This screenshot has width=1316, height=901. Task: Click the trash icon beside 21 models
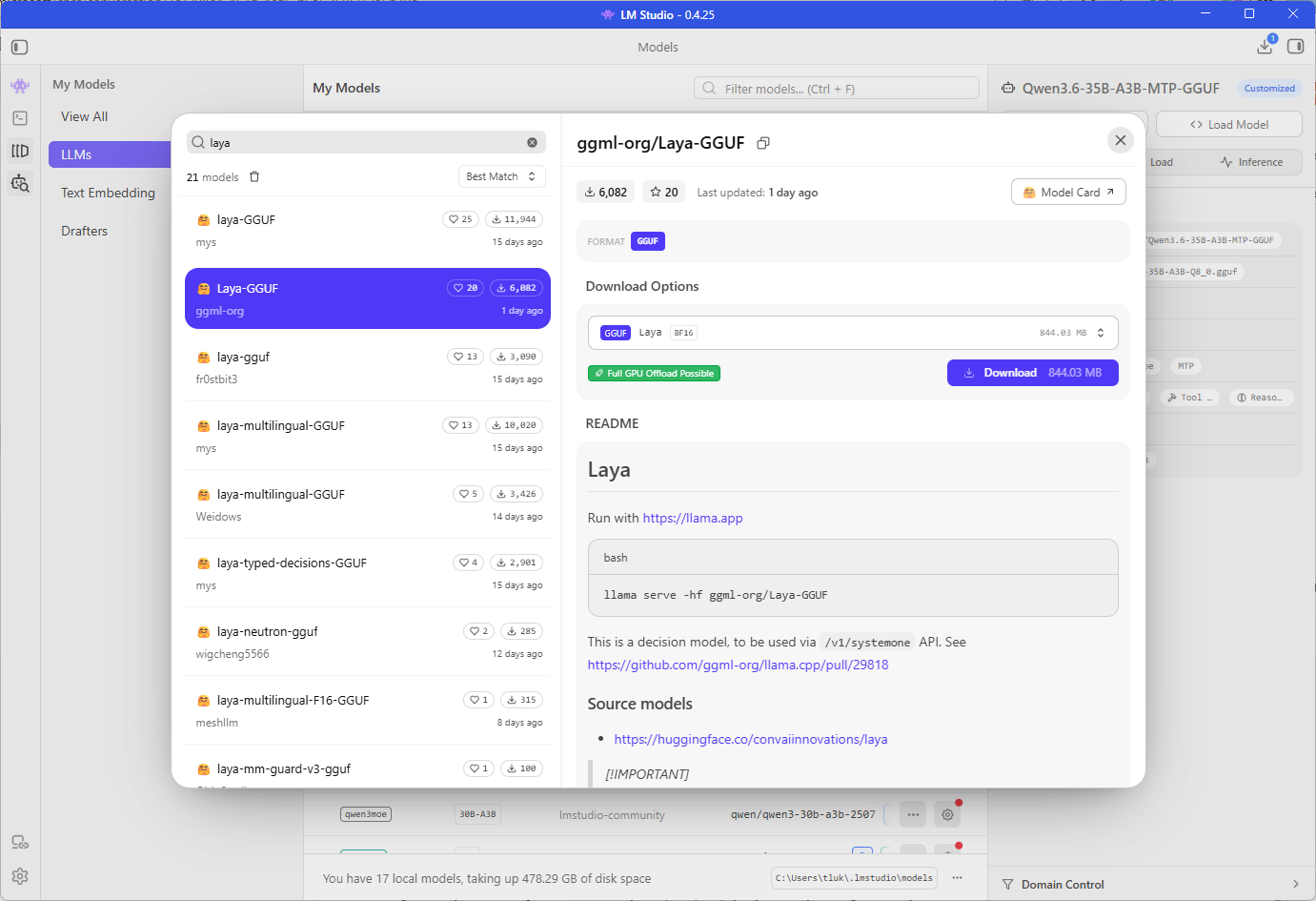254,176
